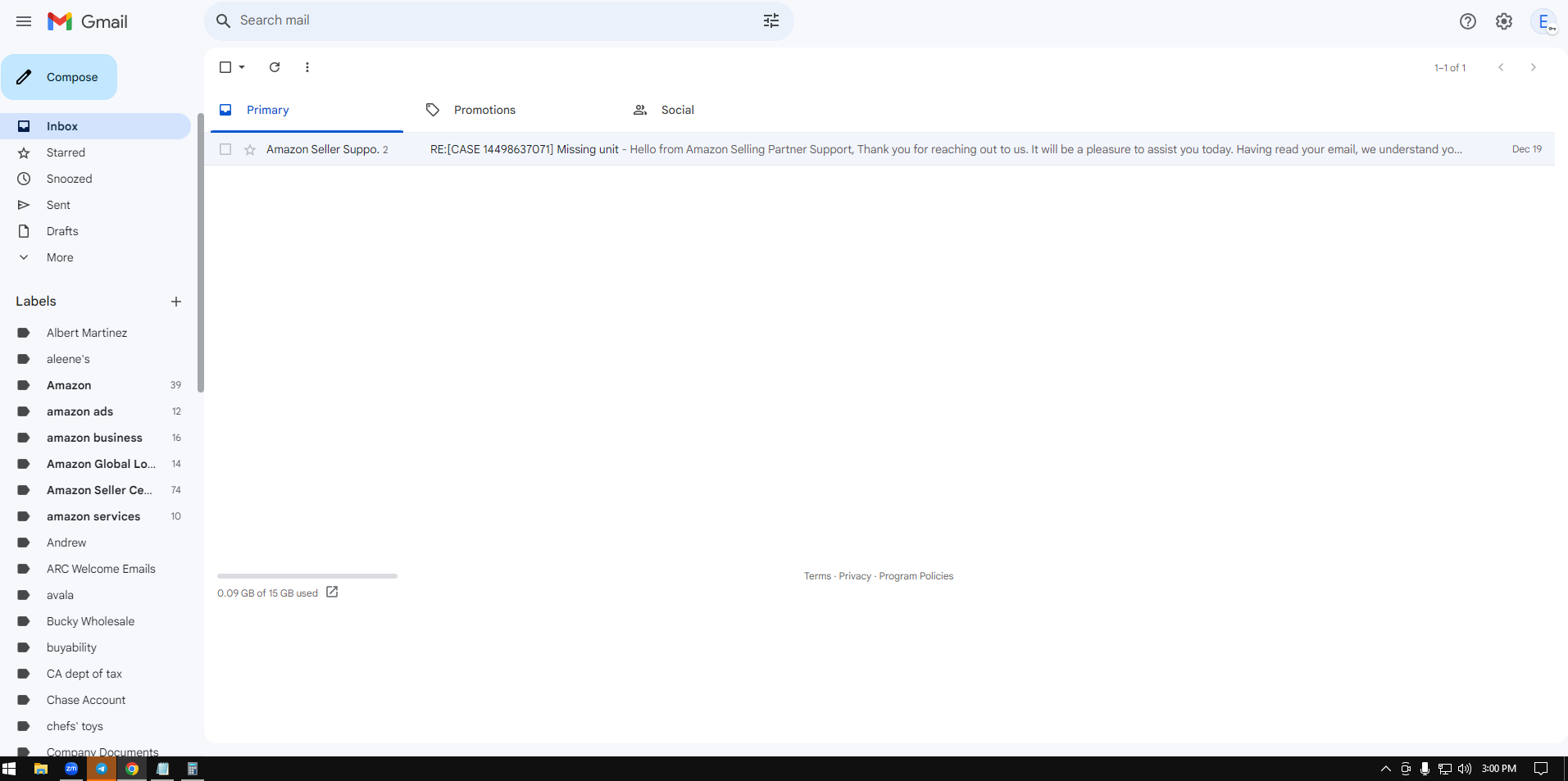Tick the Amazon Seller Support email checkbox

tap(225, 149)
